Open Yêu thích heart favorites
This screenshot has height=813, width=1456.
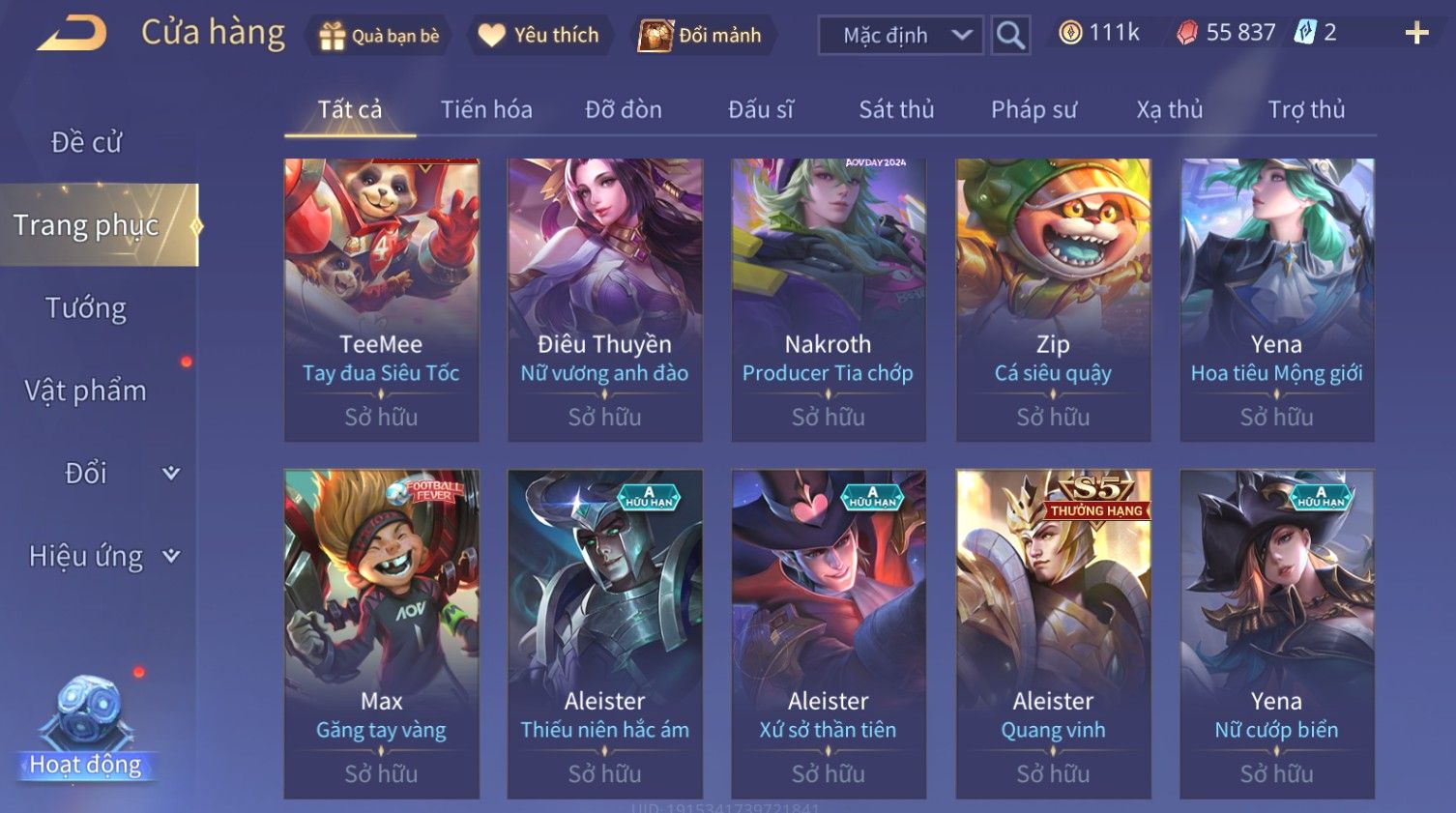(x=492, y=36)
